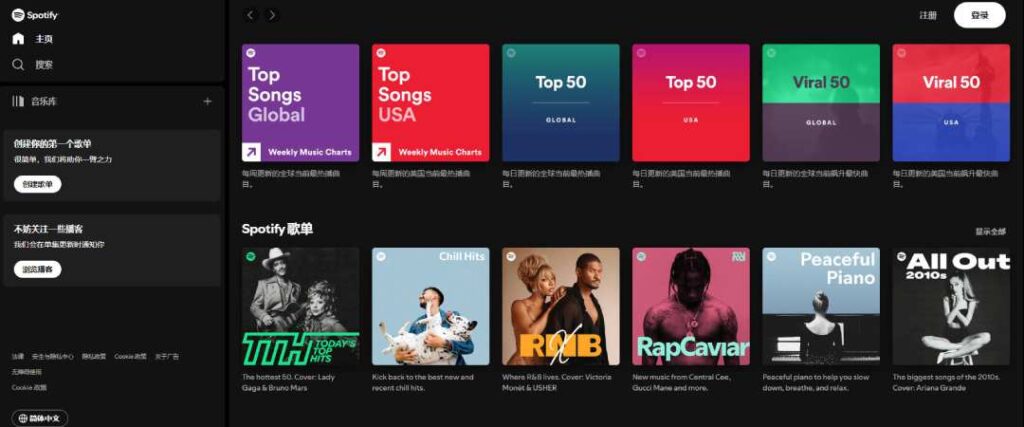Click the Spotify logo in the sidebar

point(35,15)
